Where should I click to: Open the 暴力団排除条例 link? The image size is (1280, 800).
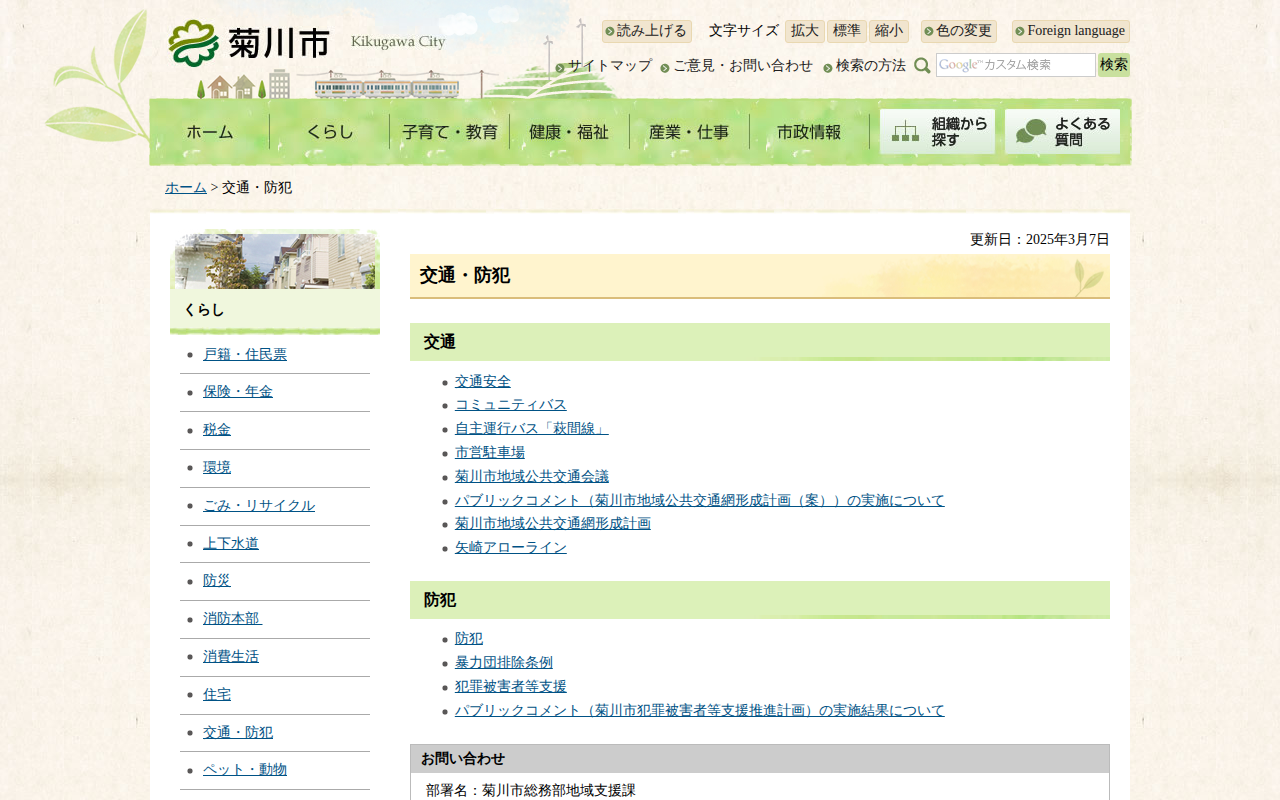tap(504, 663)
